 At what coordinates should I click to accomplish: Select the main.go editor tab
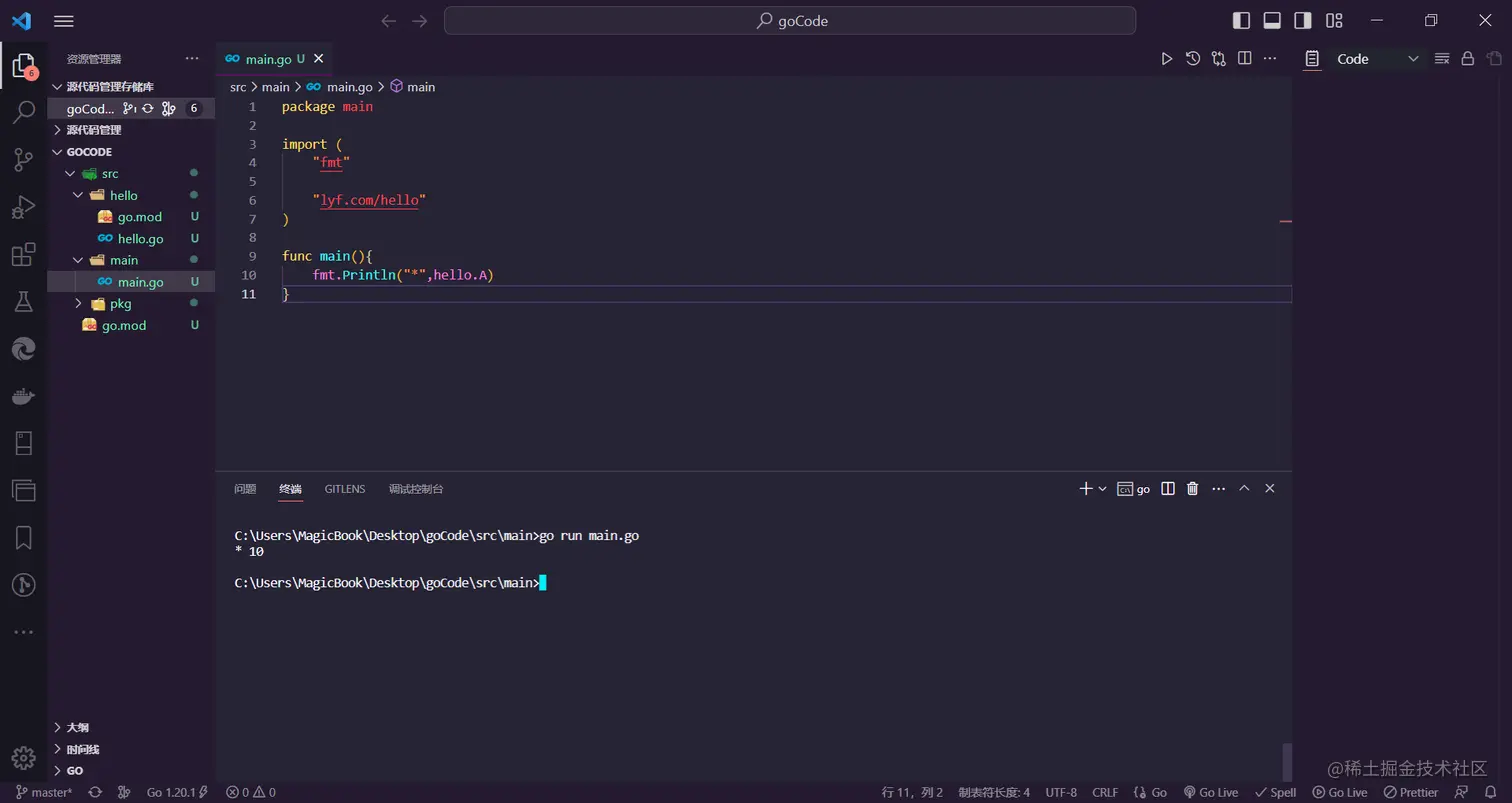[x=273, y=59]
